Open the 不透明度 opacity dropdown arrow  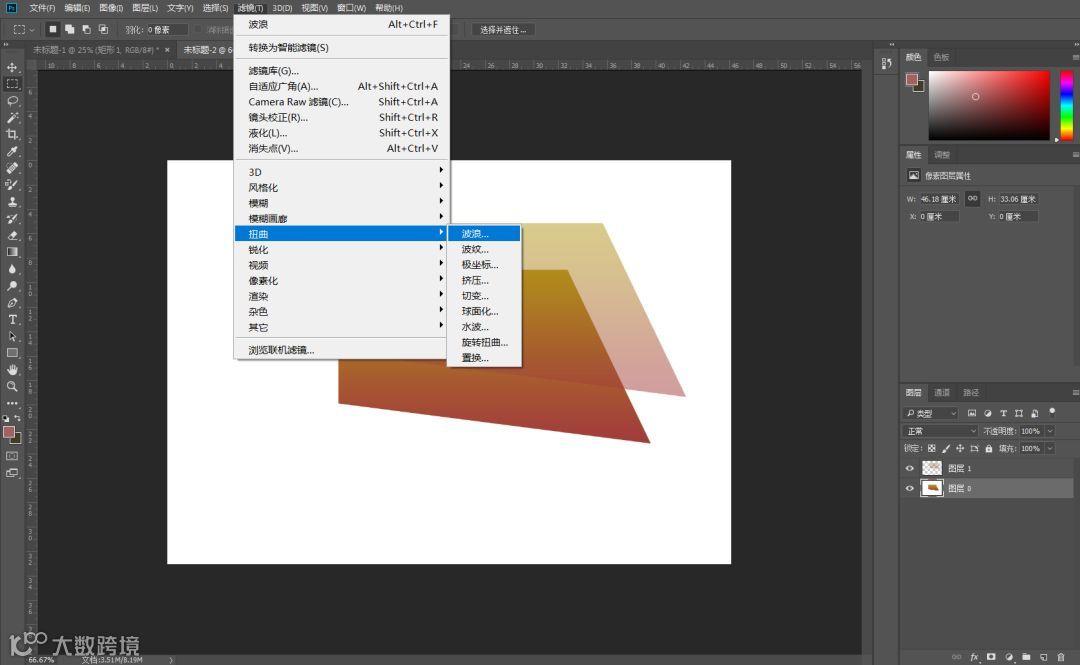click(1050, 431)
